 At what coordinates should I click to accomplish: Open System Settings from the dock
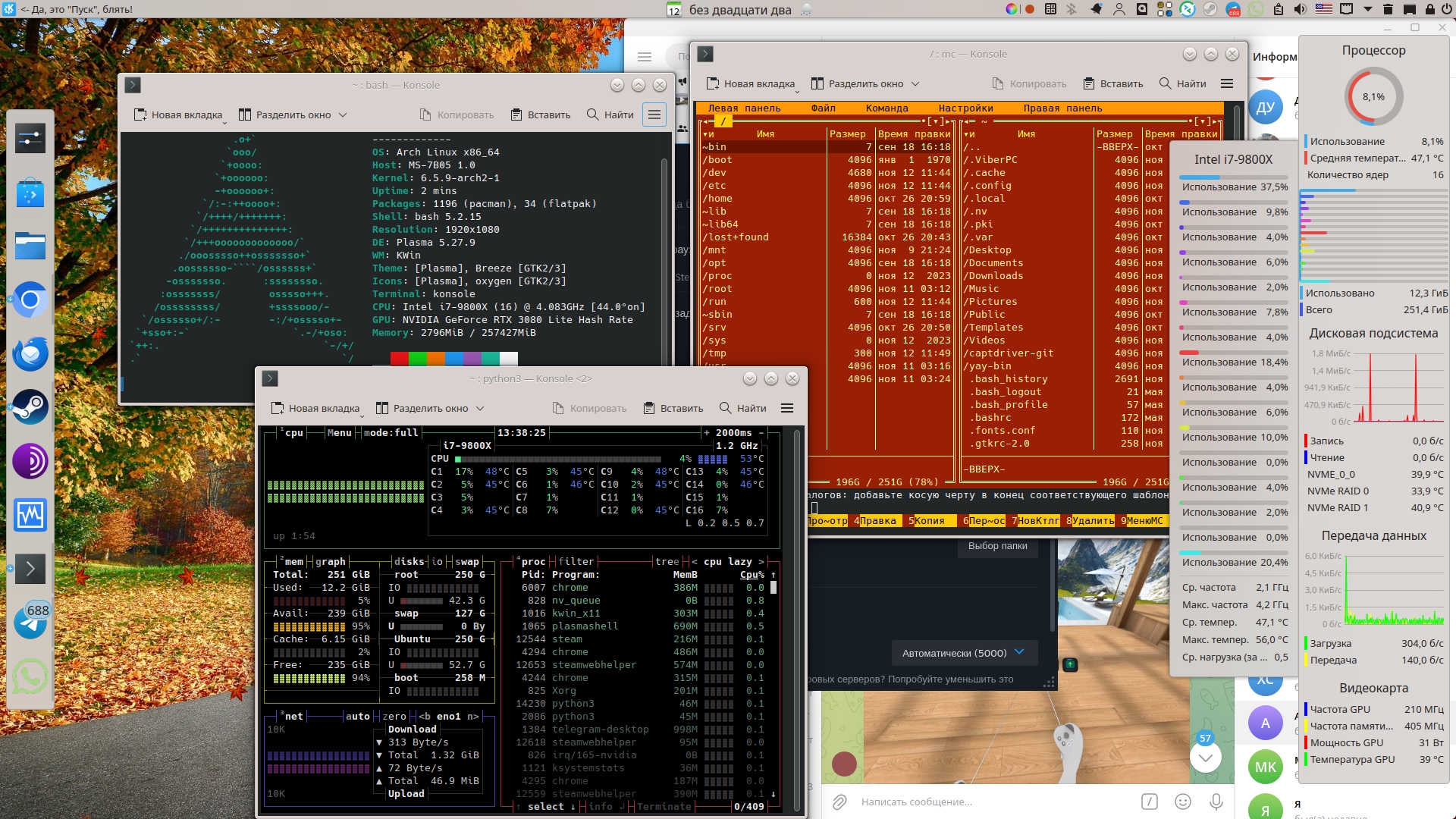coord(30,139)
